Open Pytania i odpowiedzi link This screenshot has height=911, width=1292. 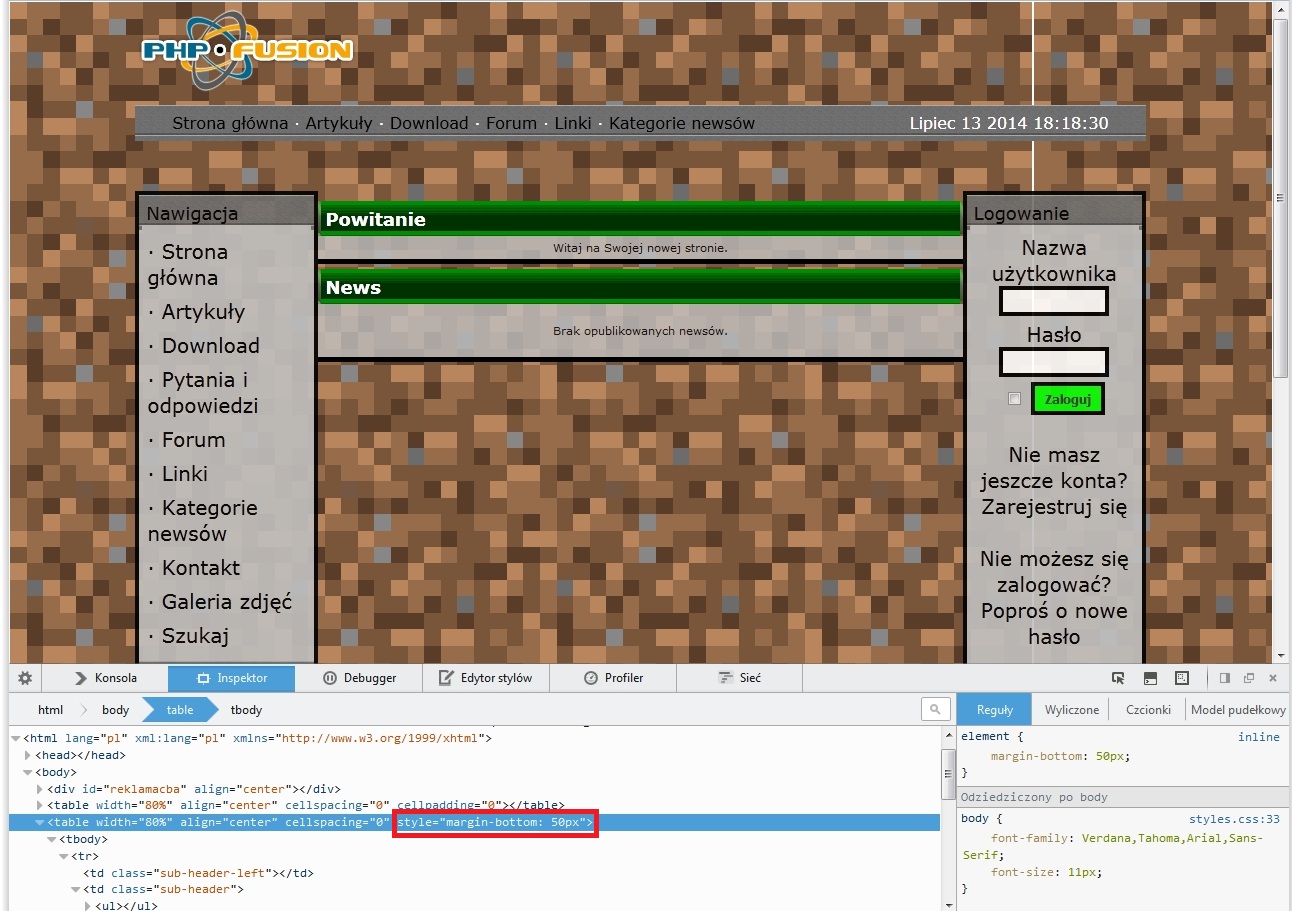pos(203,393)
